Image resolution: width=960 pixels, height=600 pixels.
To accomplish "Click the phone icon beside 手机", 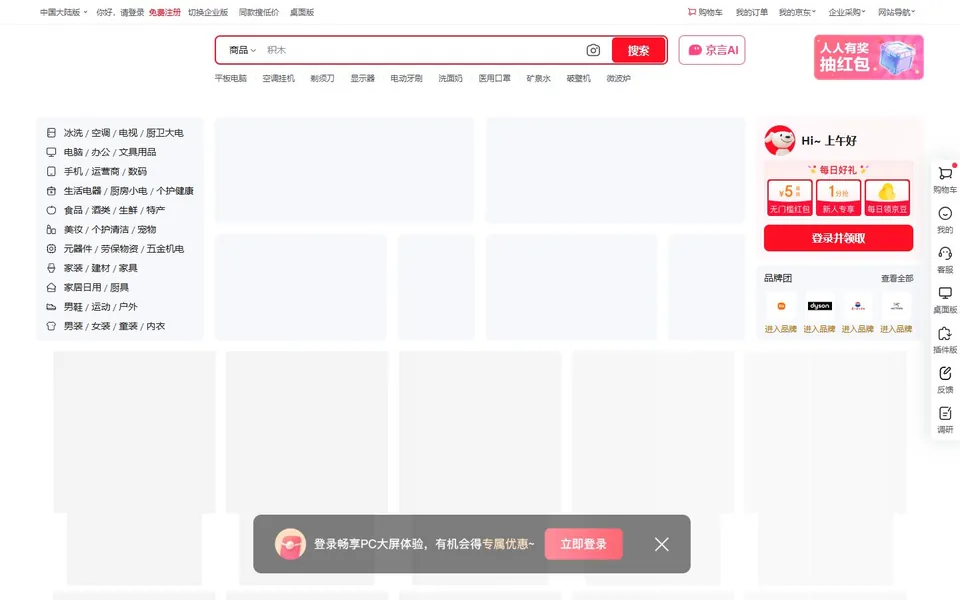I will pos(51,171).
